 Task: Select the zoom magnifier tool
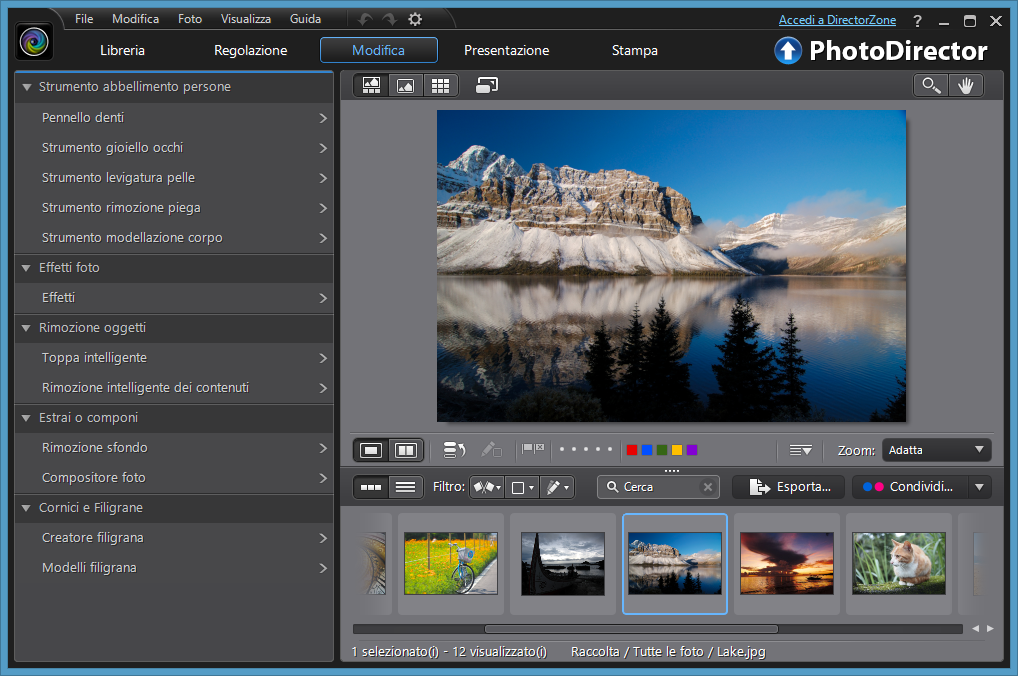tap(931, 86)
